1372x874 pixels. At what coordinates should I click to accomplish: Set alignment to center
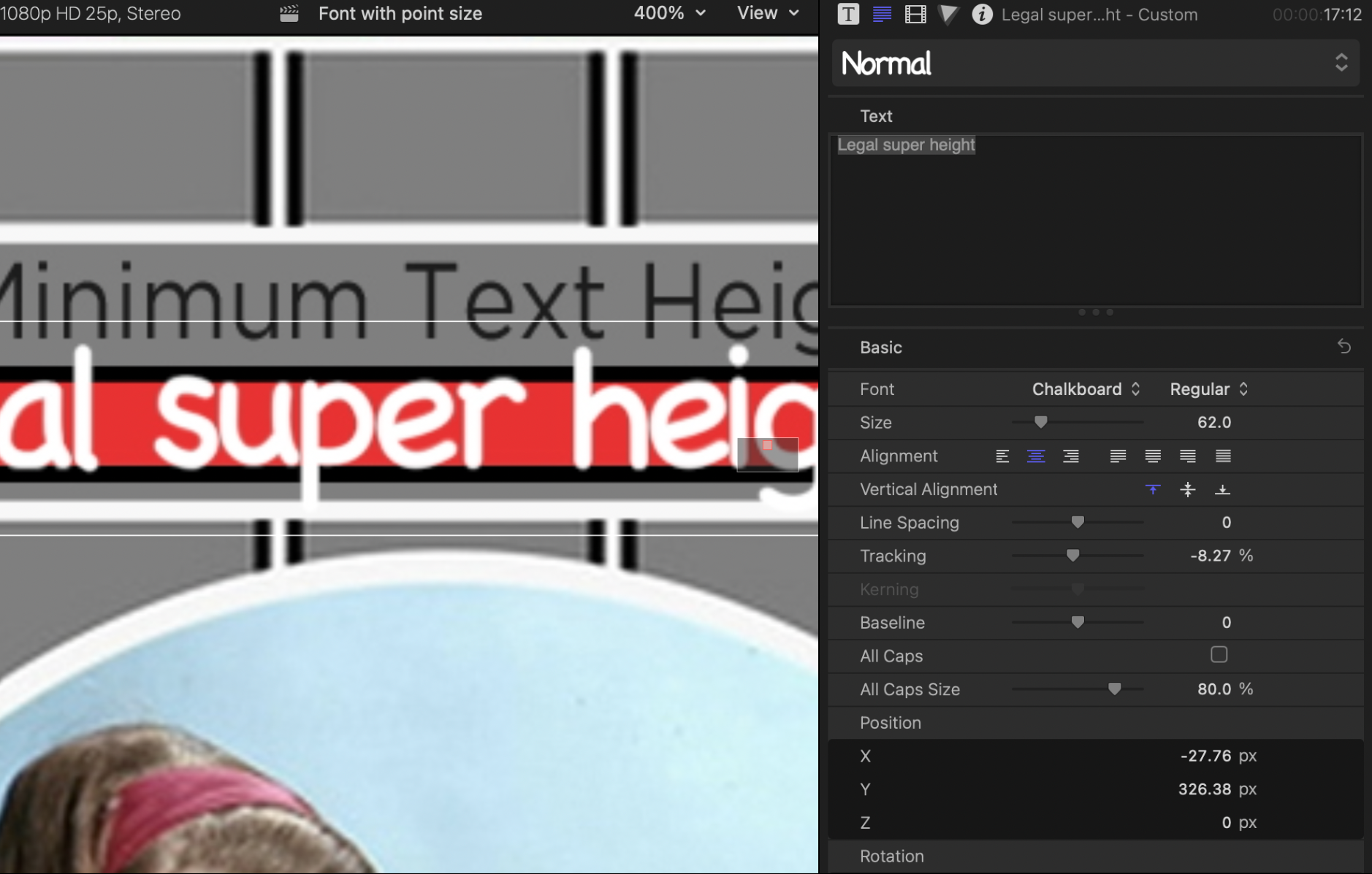pos(1036,456)
